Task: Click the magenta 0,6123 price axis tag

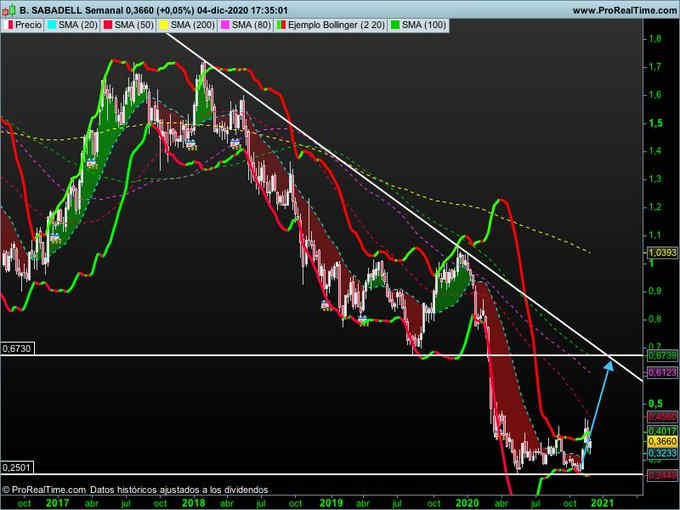Action: [x=662, y=372]
